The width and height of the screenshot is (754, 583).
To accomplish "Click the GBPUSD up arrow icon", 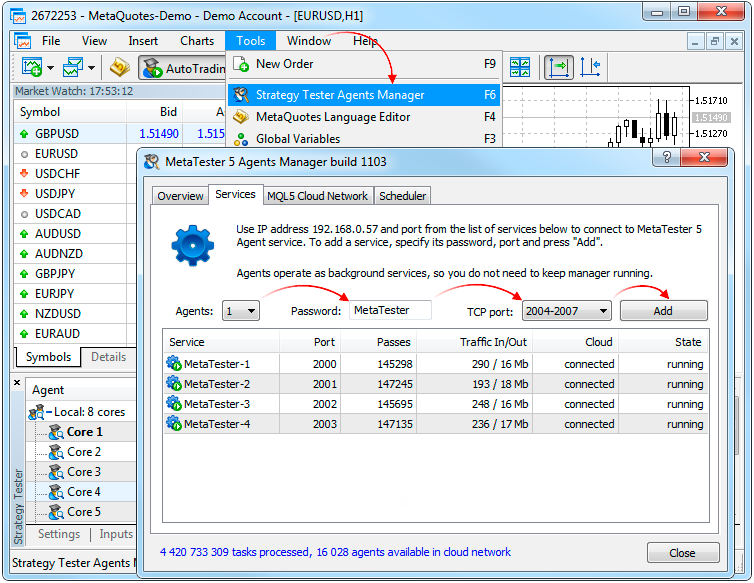I will (24, 134).
